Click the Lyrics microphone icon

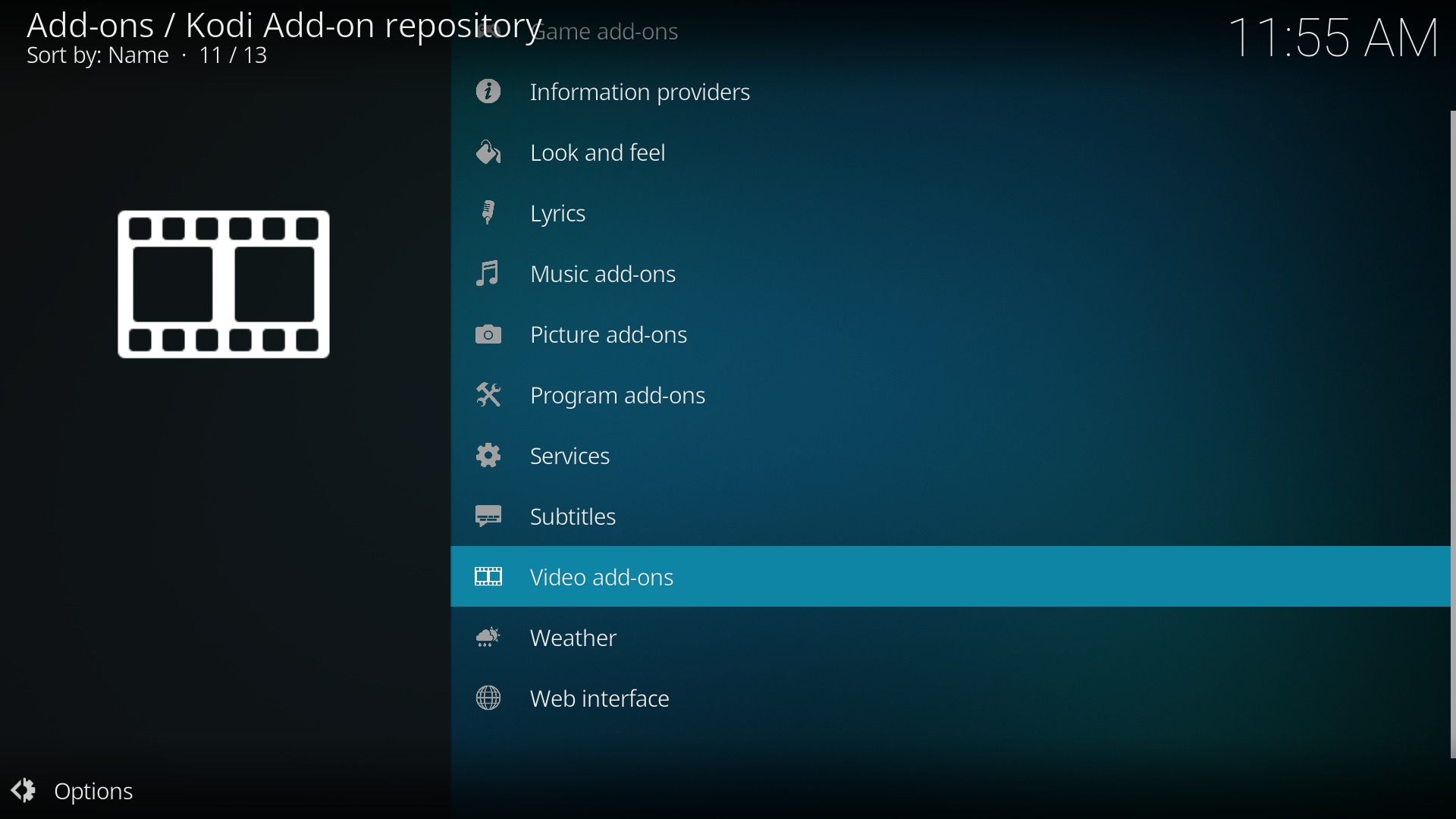point(489,213)
